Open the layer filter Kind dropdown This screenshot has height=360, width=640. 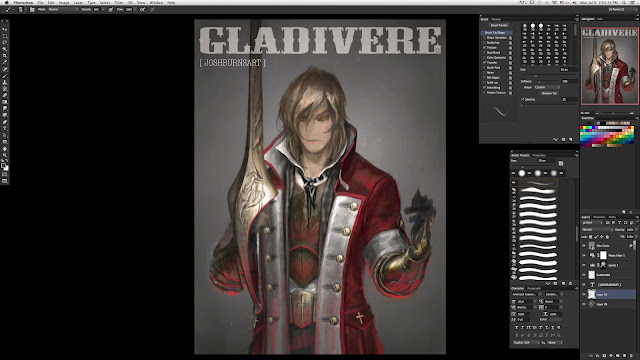[x=593, y=223]
